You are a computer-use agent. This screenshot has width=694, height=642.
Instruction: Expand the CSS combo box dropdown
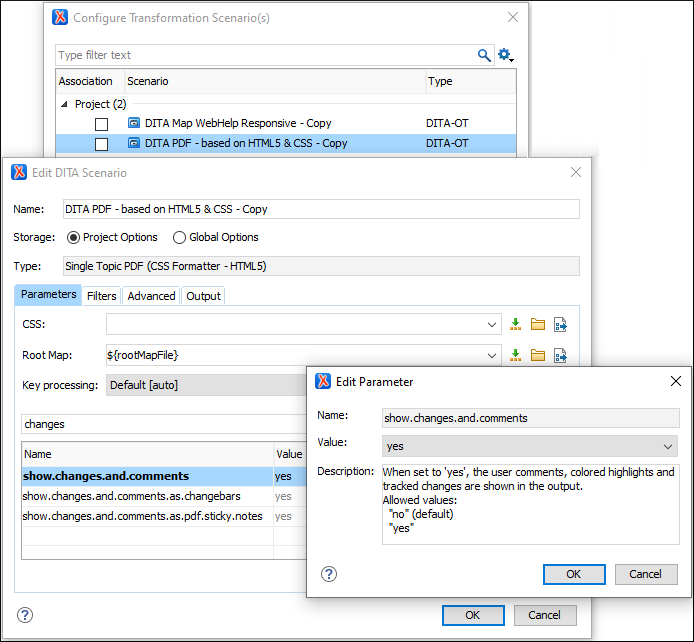[x=492, y=324]
